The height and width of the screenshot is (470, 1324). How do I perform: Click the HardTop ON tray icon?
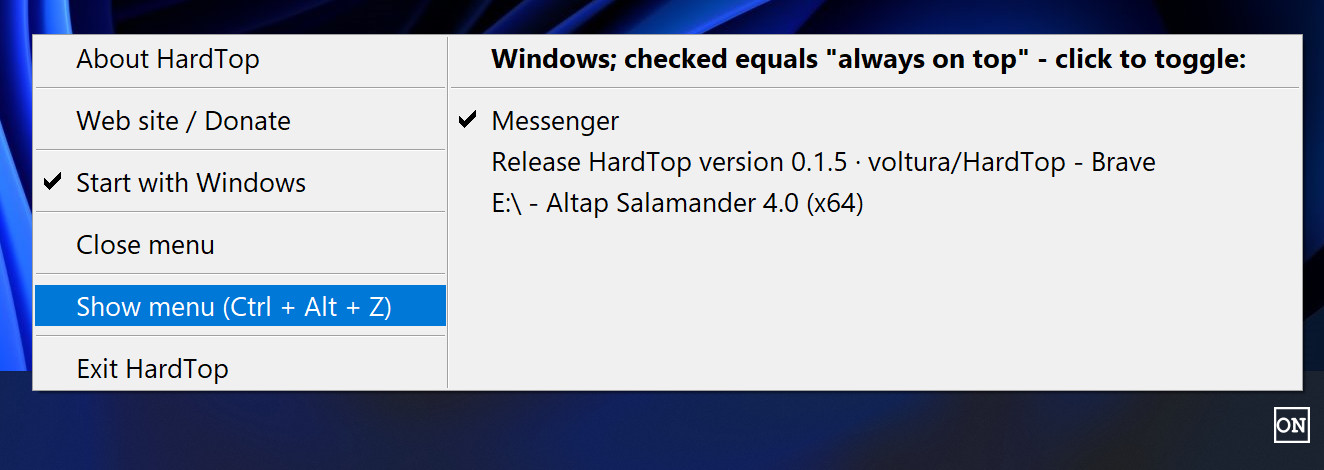[x=1290, y=425]
